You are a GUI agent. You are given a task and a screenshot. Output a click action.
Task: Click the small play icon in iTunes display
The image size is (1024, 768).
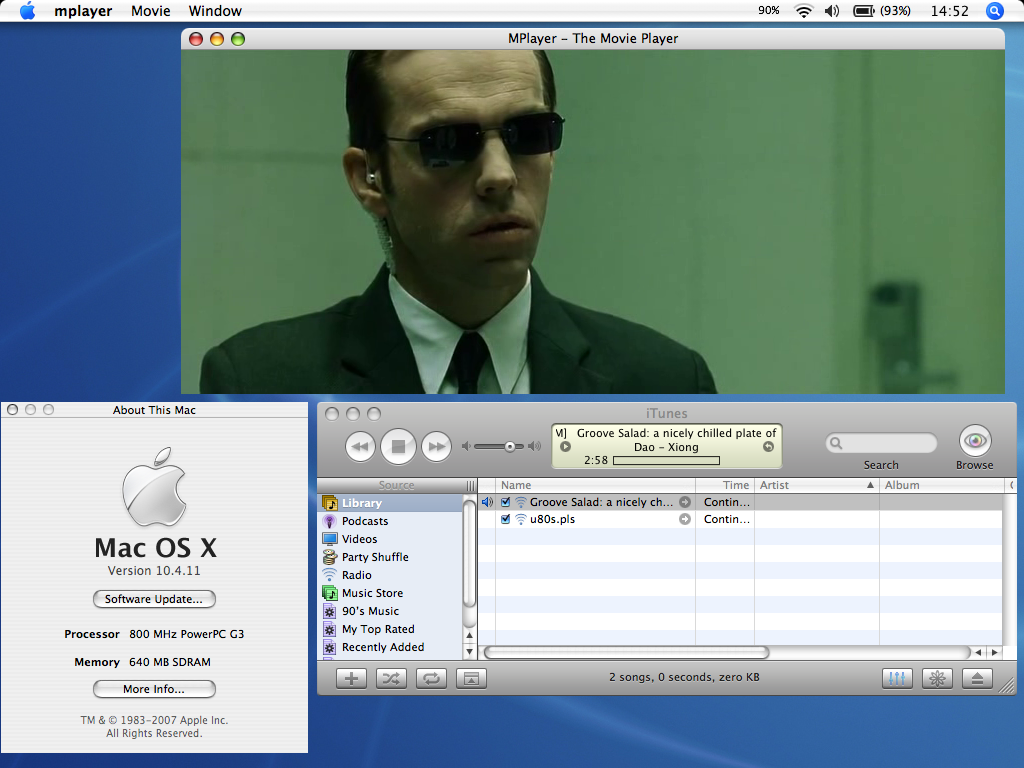(x=566, y=447)
